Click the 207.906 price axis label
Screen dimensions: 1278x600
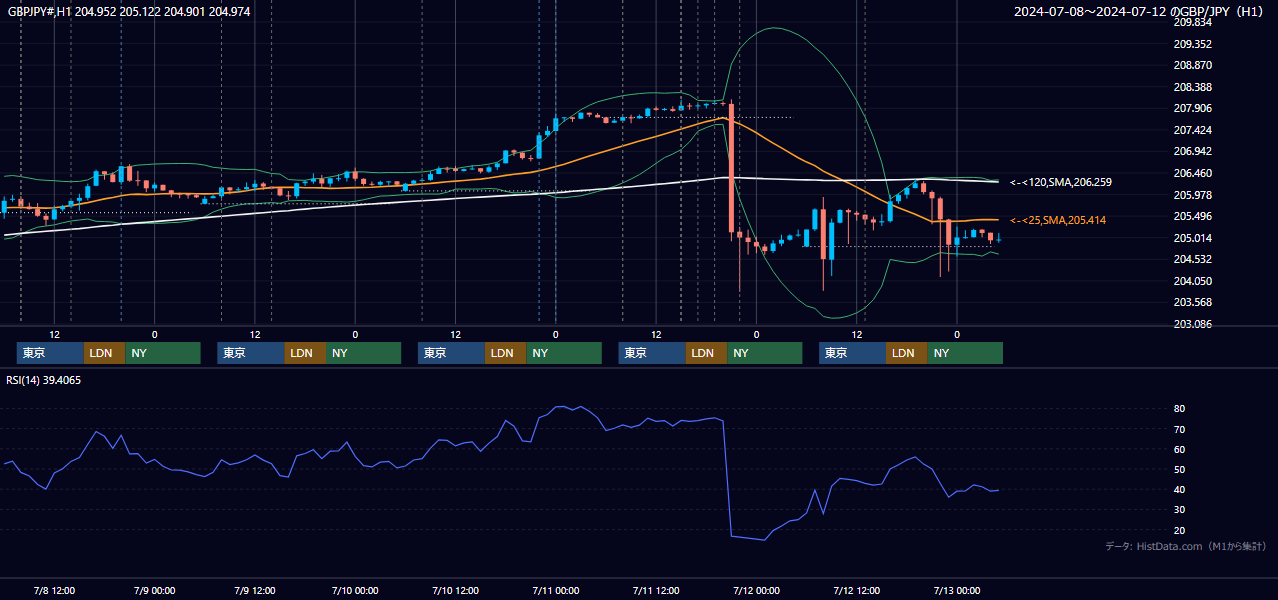pos(1192,108)
